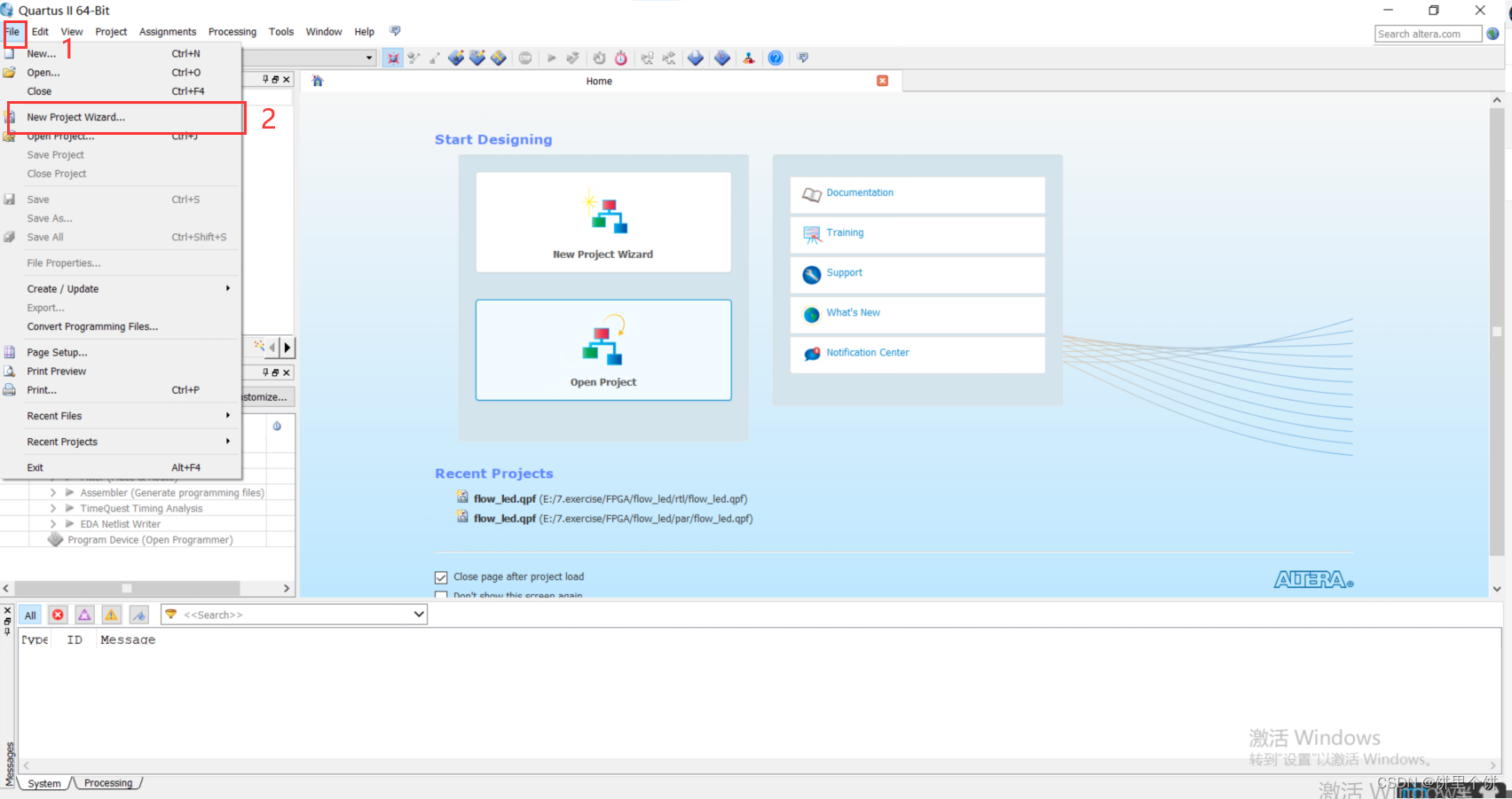
Task: Click the globe icon beside search box
Action: 1492,34
